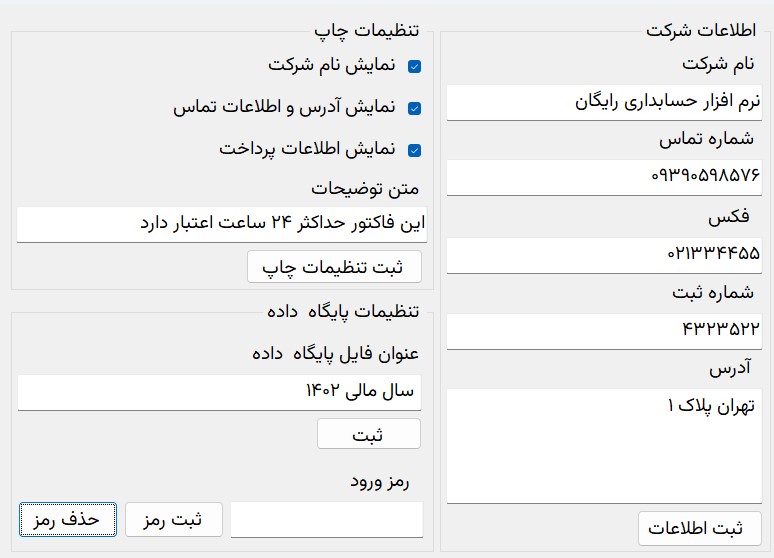The width and height of the screenshot is (774, 558).
Task: Click the phone number field 'شماره تماس'
Action: tap(603, 176)
